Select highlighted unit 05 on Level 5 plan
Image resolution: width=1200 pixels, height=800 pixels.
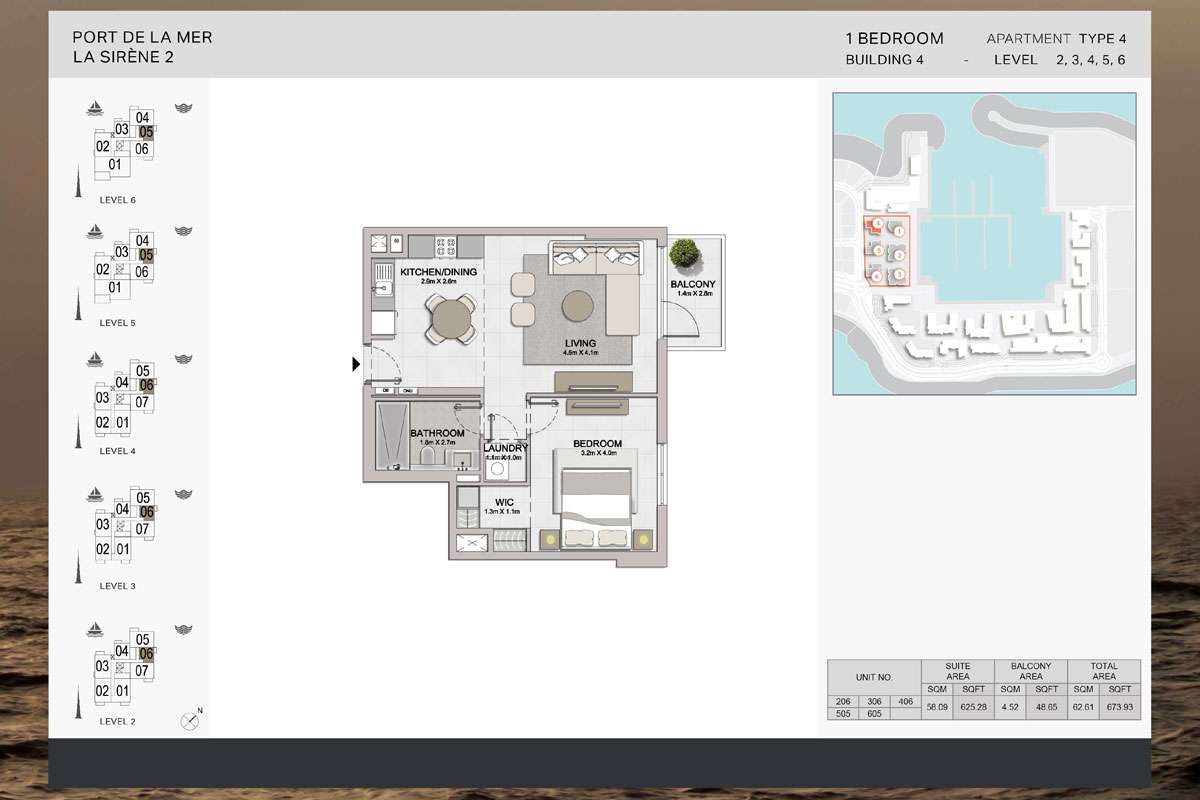(146, 256)
